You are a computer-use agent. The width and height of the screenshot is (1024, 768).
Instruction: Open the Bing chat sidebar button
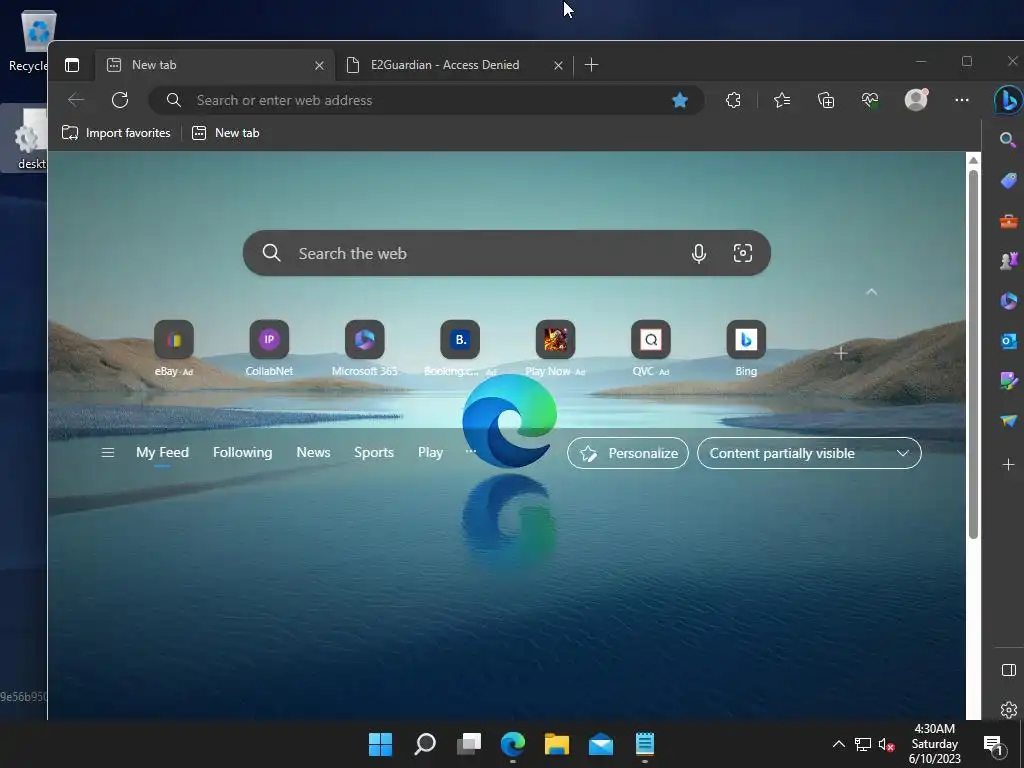(x=1008, y=101)
